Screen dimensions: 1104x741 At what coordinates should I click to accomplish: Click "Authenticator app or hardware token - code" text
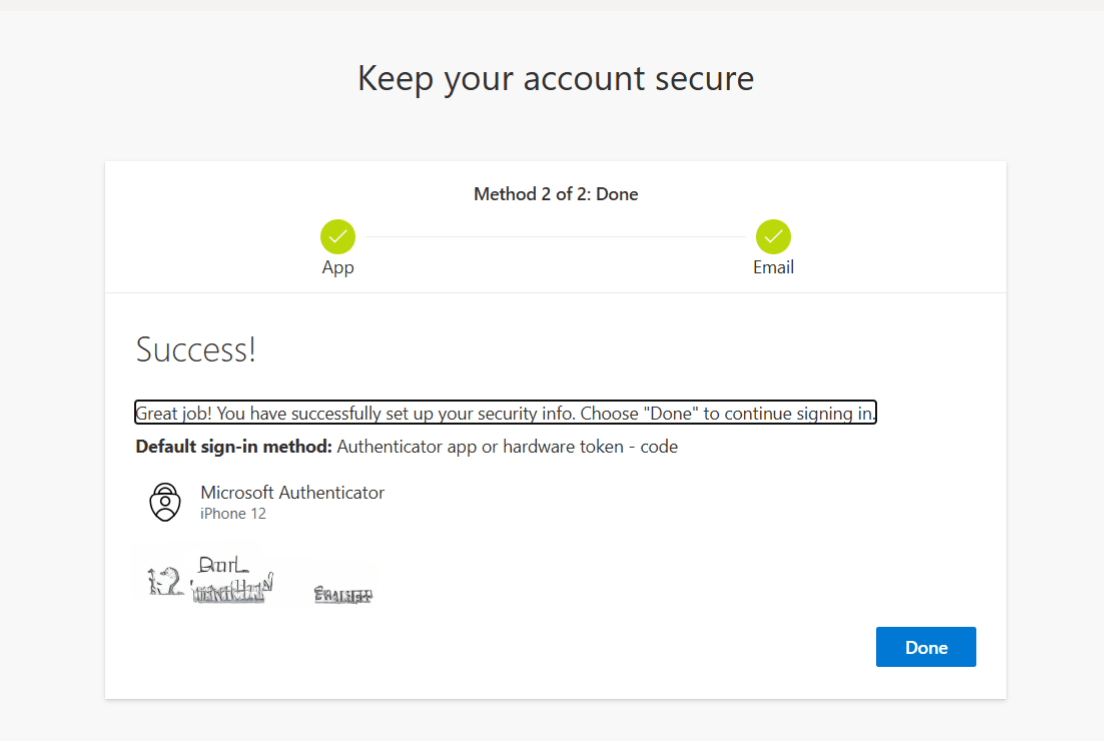point(507,447)
